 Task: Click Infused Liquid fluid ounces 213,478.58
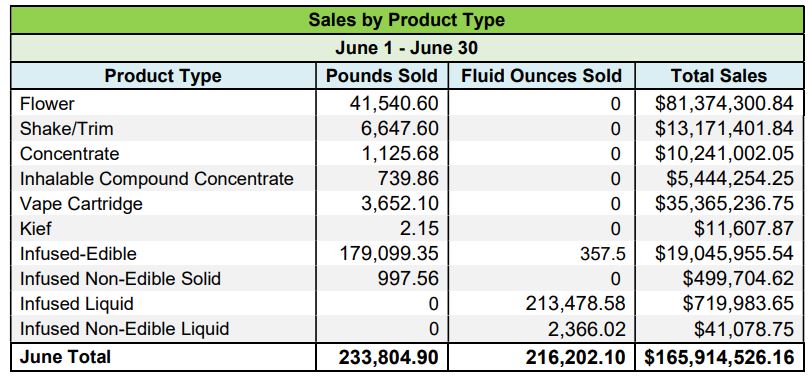tap(576, 304)
